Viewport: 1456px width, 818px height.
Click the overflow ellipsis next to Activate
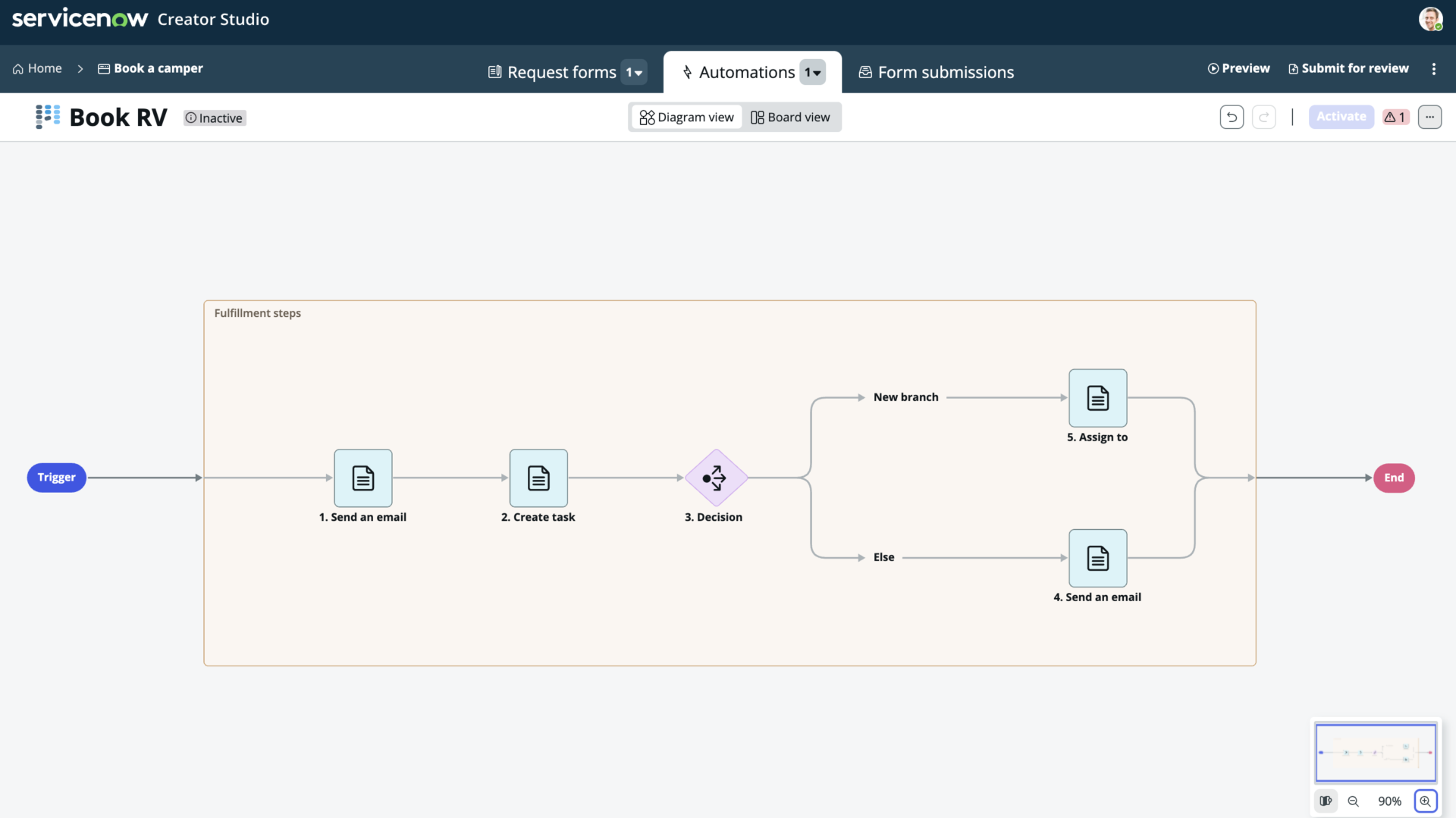[x=1429, y=117]
